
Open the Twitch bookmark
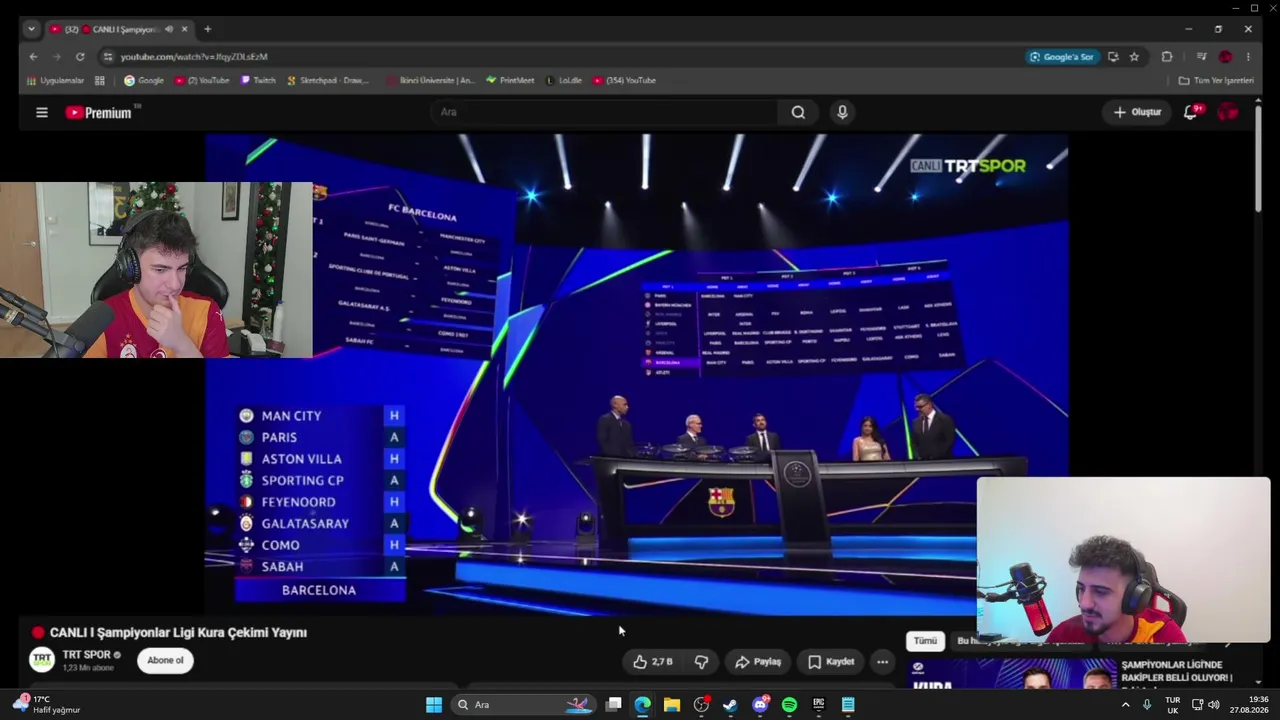[x=258, y=80]
